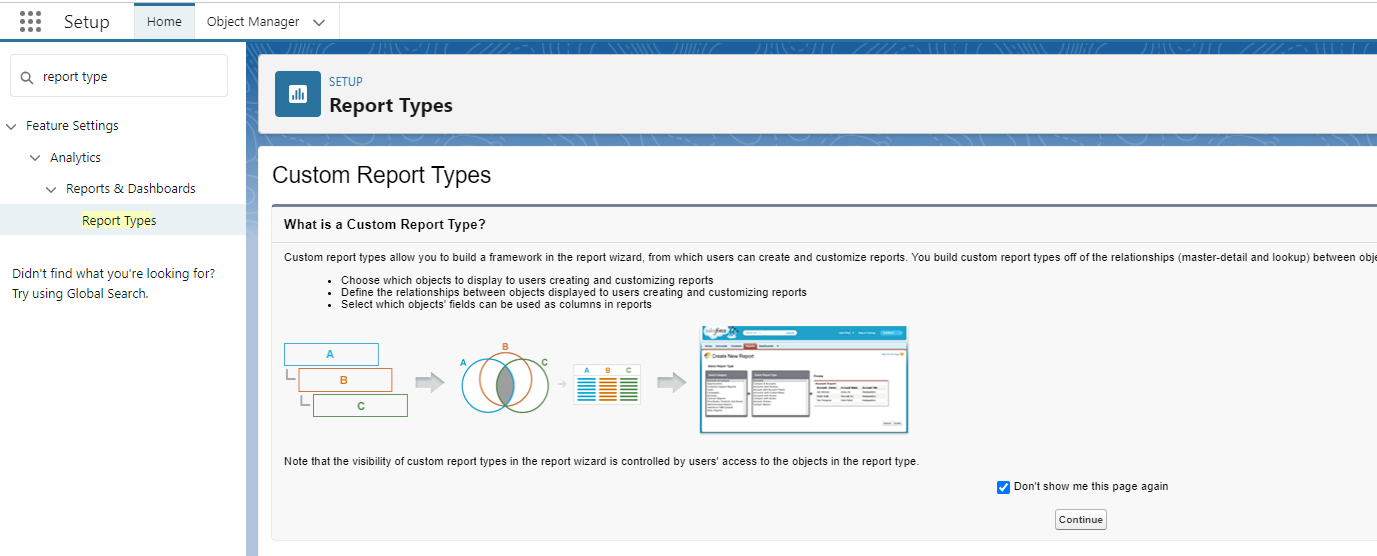
Task: Click the note about report wizard visibility
Action: (x=601, y=462)
